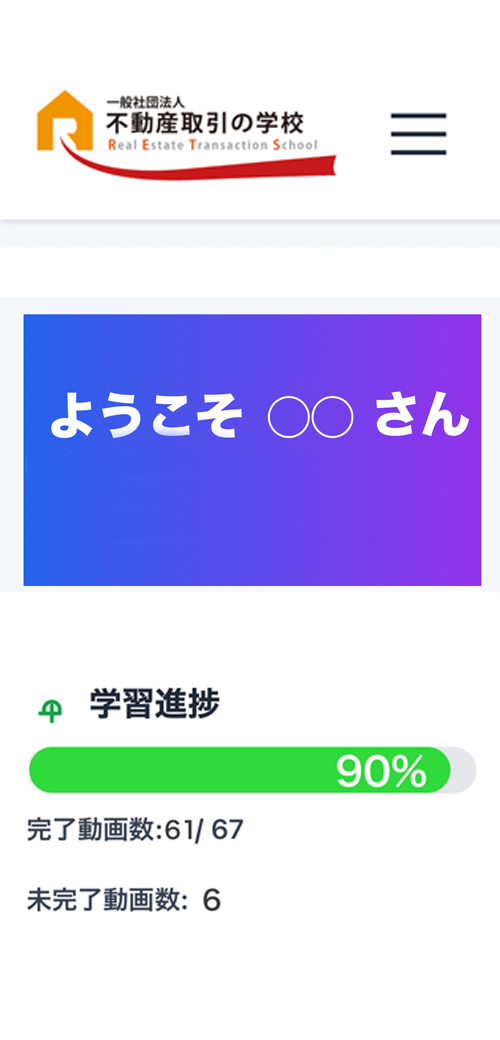Click the lower empty area of the purple banner

click(252, 524)
